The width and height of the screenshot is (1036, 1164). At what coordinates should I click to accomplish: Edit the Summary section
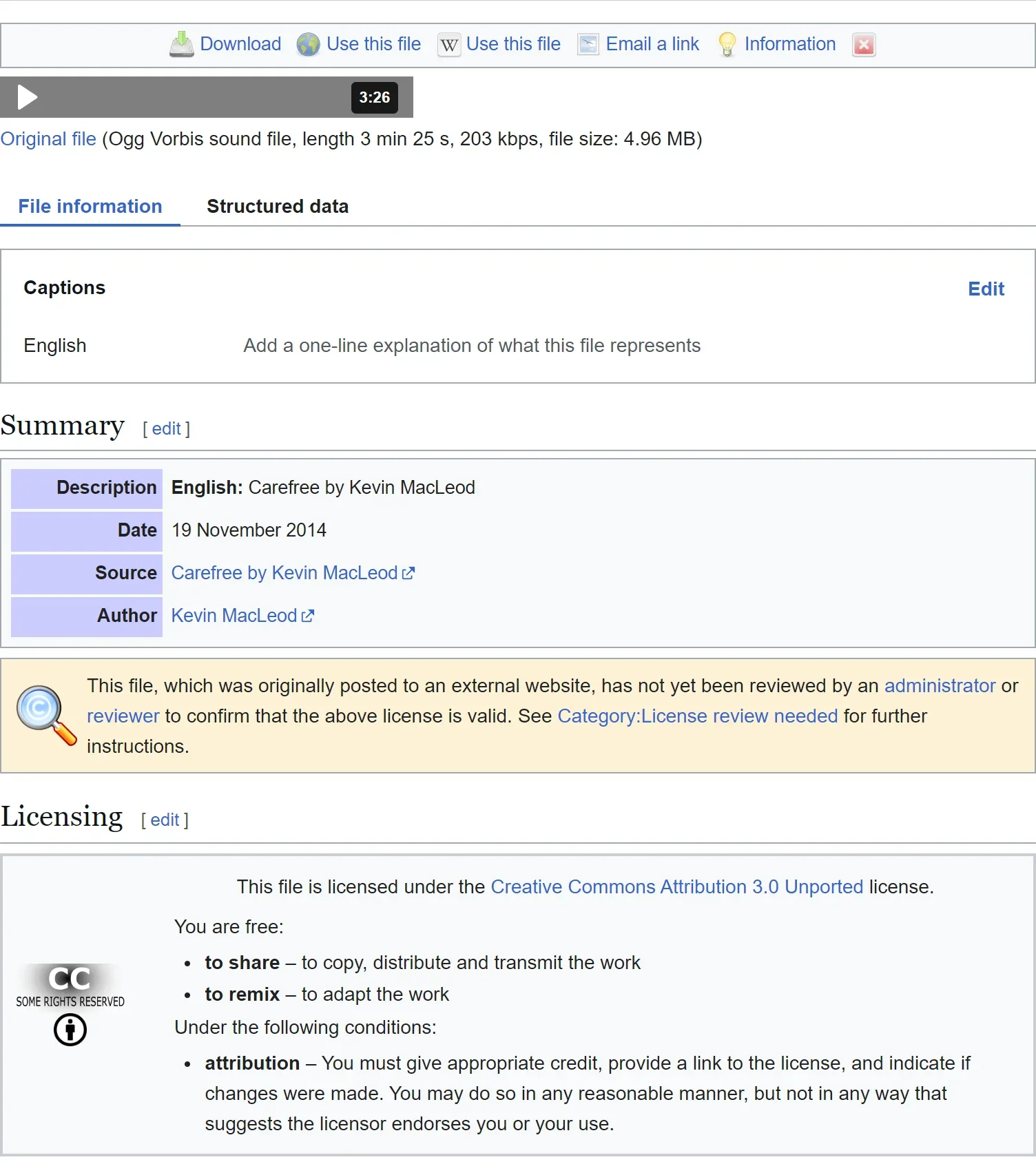(166, 428)
